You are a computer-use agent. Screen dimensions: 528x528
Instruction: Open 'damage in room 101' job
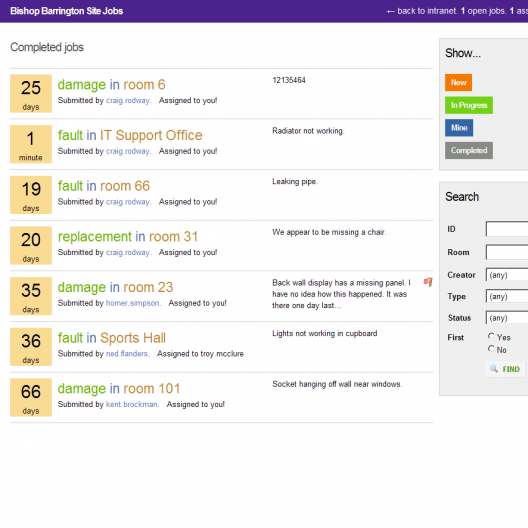(x=119, y=389)
